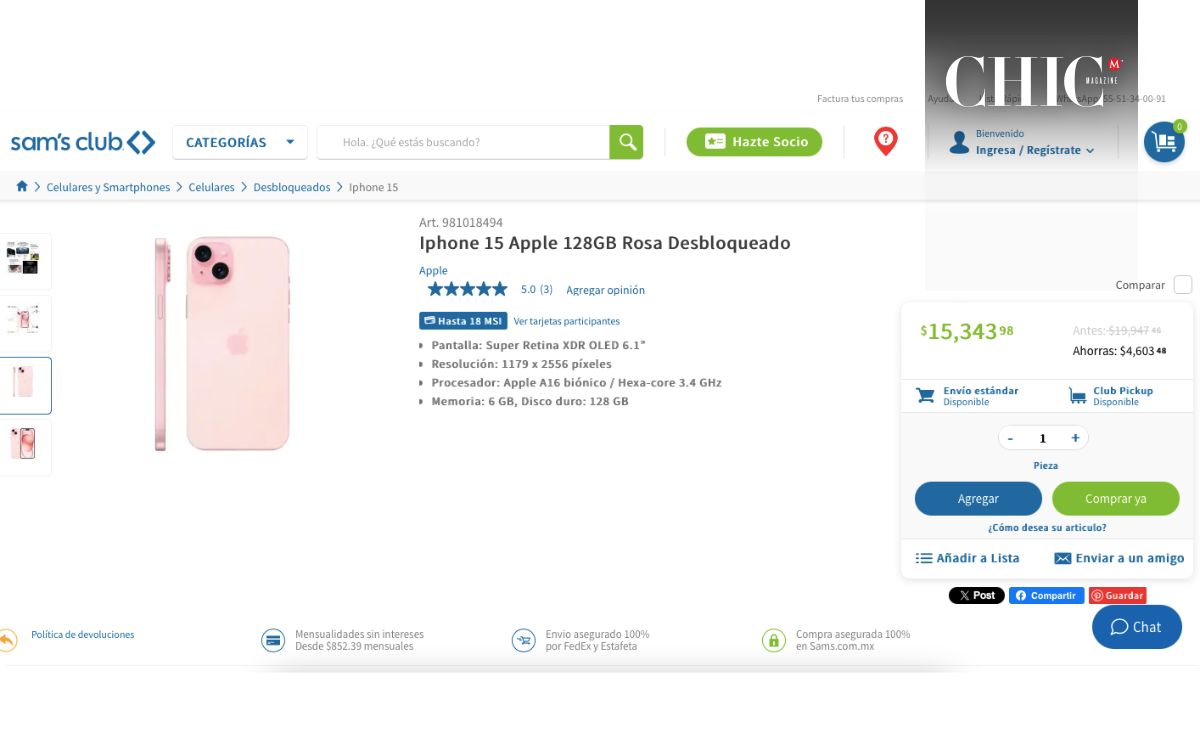
Task: Open the shopping cart icon
Action: coord(1164,142)
